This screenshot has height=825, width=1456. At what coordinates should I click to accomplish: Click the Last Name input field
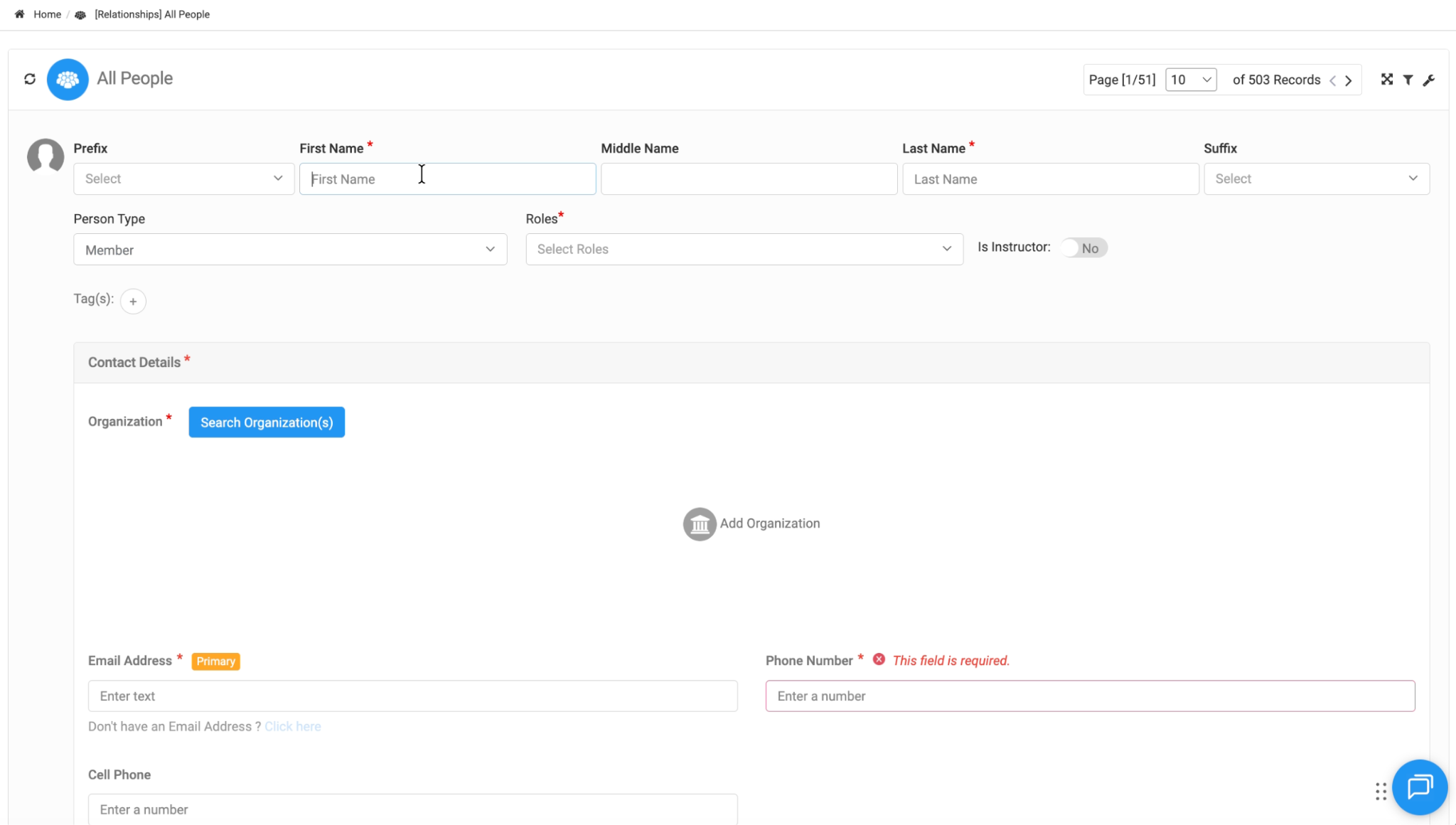pyautogui.click(x=1050, y=179)
